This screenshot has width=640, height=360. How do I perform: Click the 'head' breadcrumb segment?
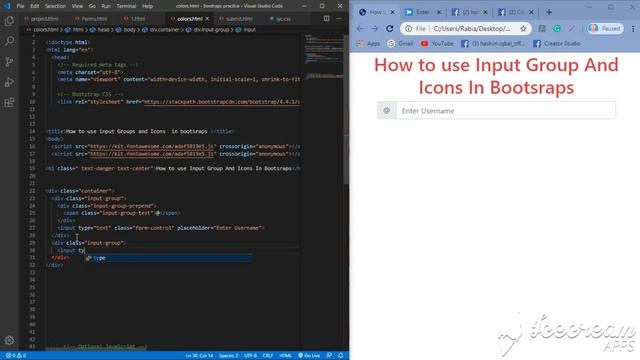100,30
